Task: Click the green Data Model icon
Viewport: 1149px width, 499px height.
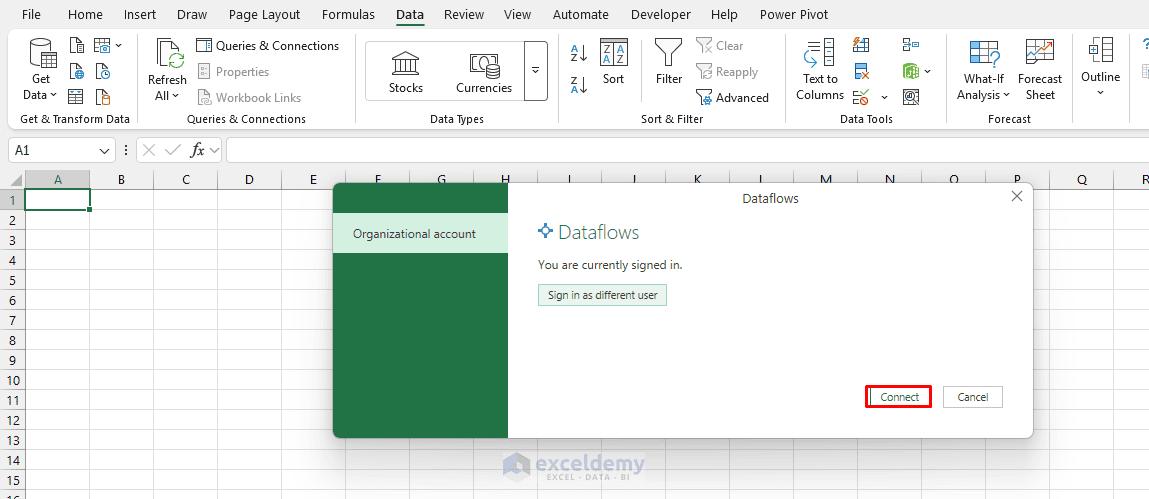Action: [911, 71]
